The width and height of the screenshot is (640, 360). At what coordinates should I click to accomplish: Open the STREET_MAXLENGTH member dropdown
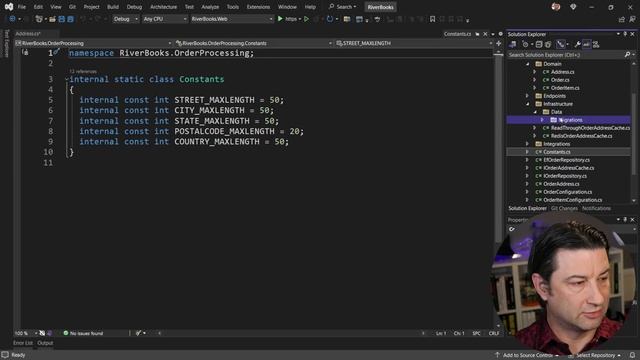point(414,43)
